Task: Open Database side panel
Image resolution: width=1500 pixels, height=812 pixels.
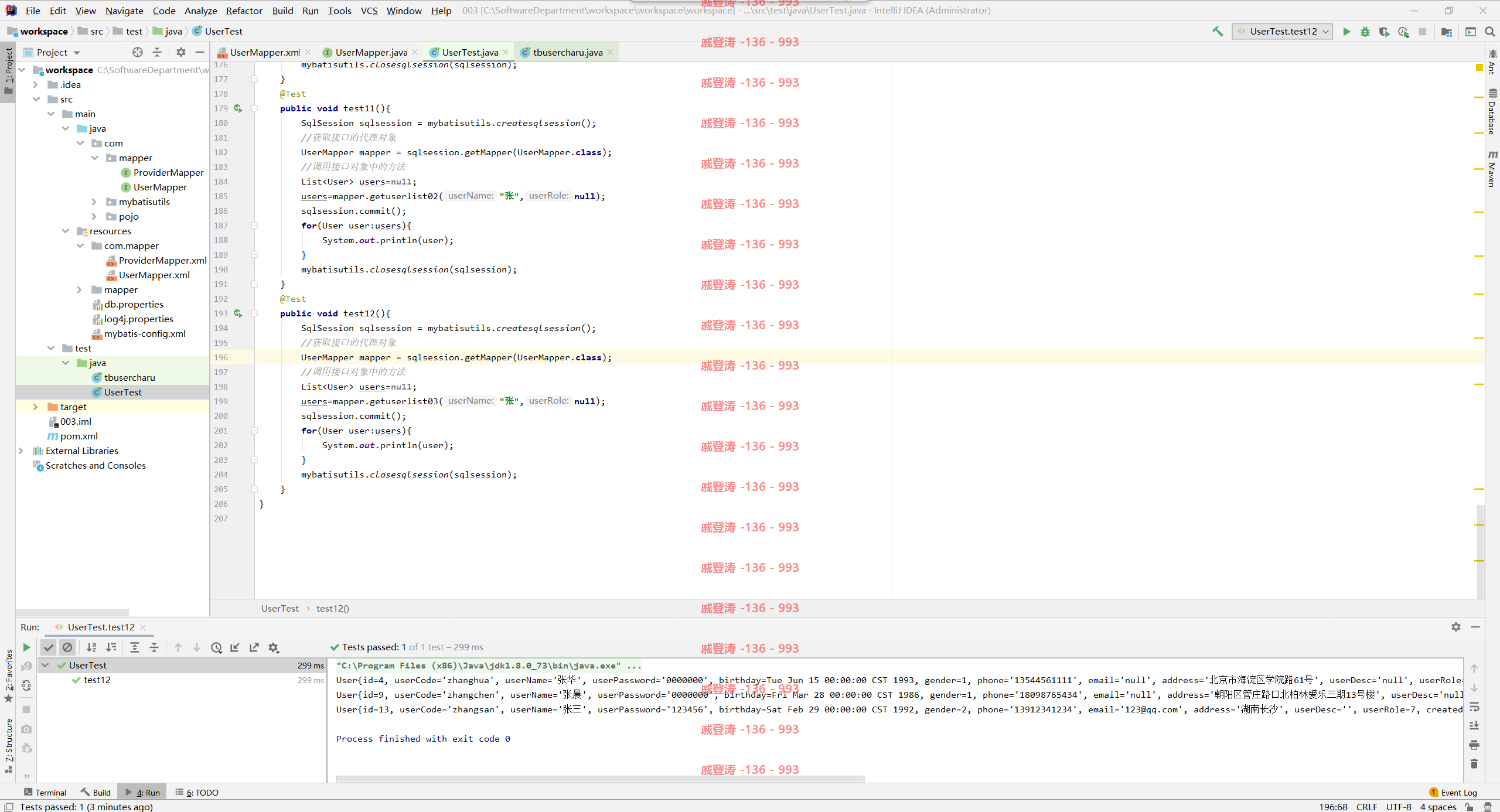Action: (1492, 111)
